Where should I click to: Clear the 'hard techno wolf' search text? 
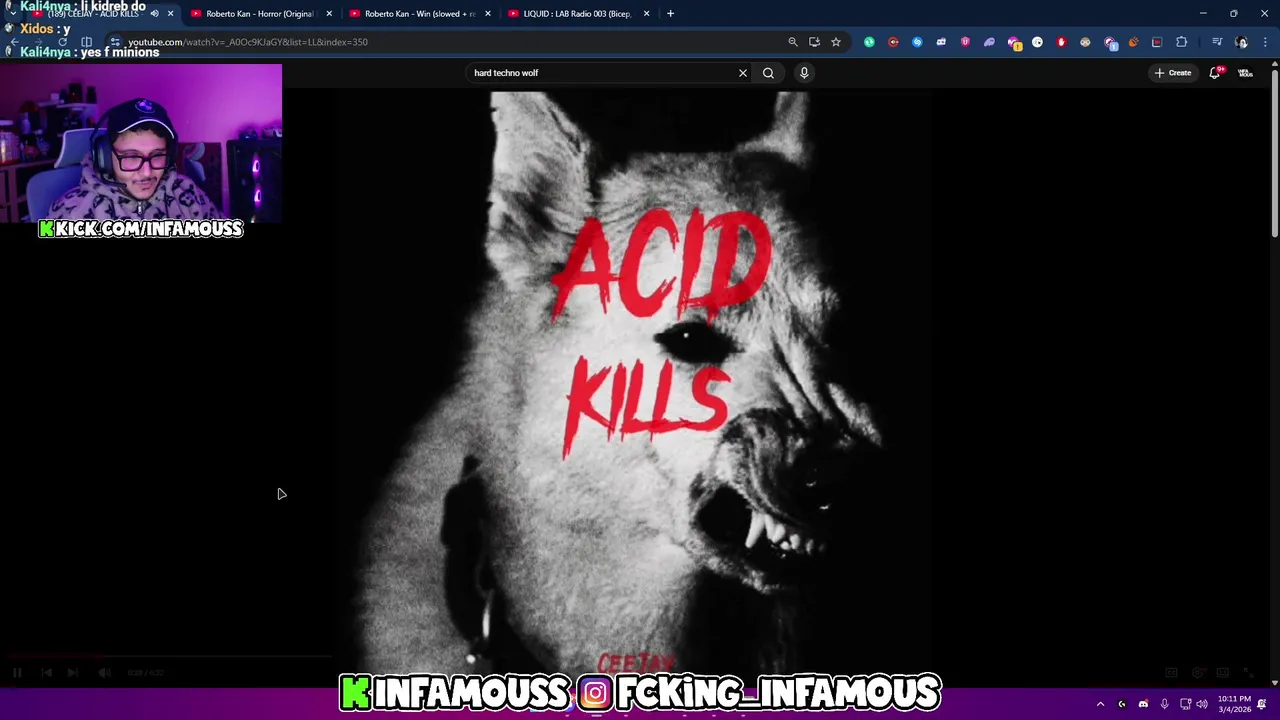tap(743, 73)
